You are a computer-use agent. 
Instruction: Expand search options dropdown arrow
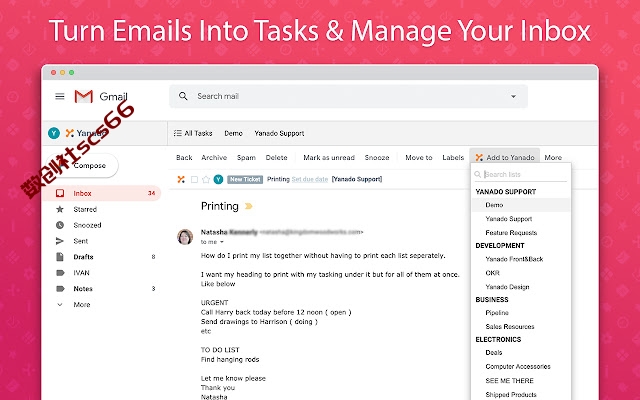point(513,97)
